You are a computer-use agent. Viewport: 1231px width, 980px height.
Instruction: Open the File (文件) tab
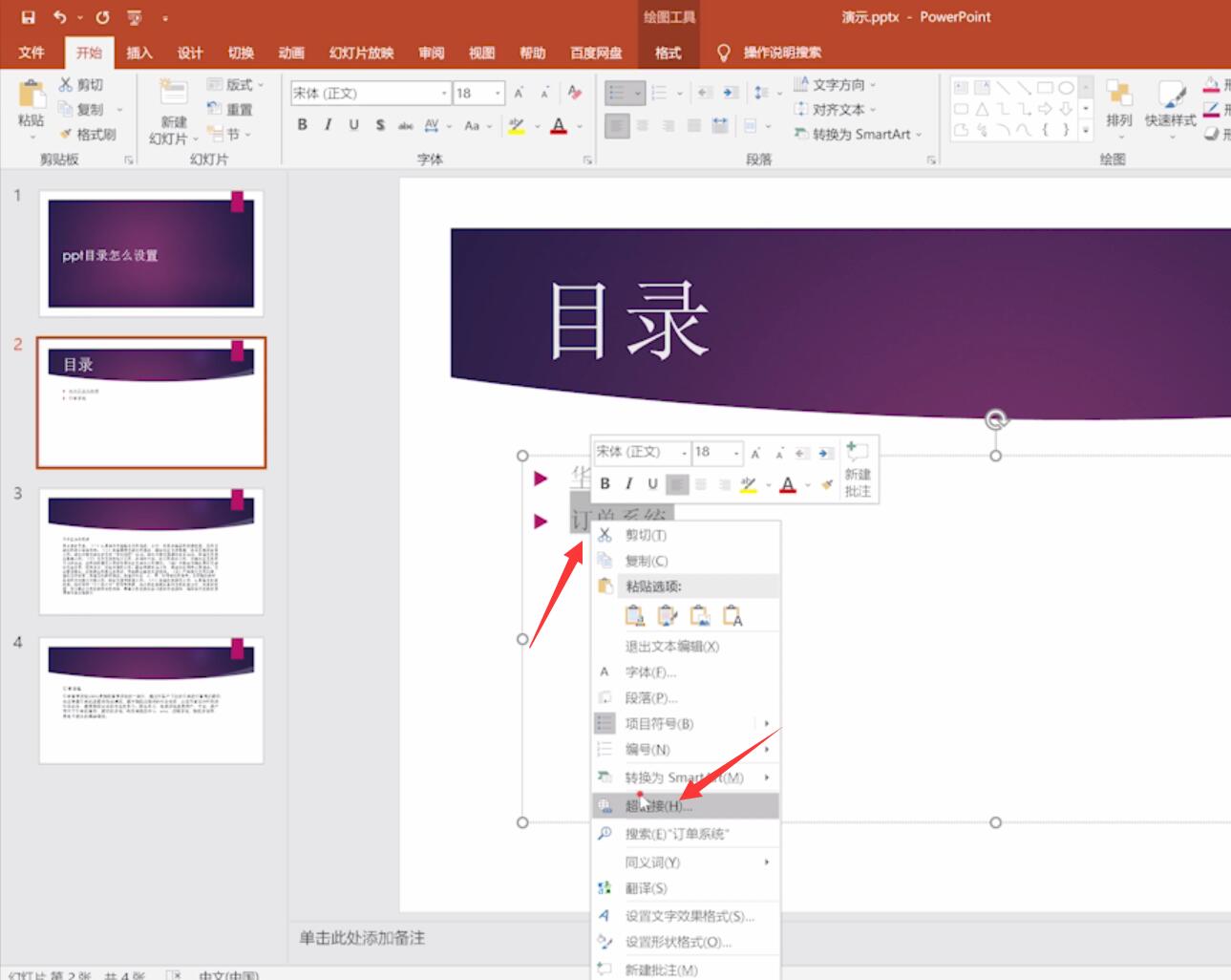click(32, 53)
